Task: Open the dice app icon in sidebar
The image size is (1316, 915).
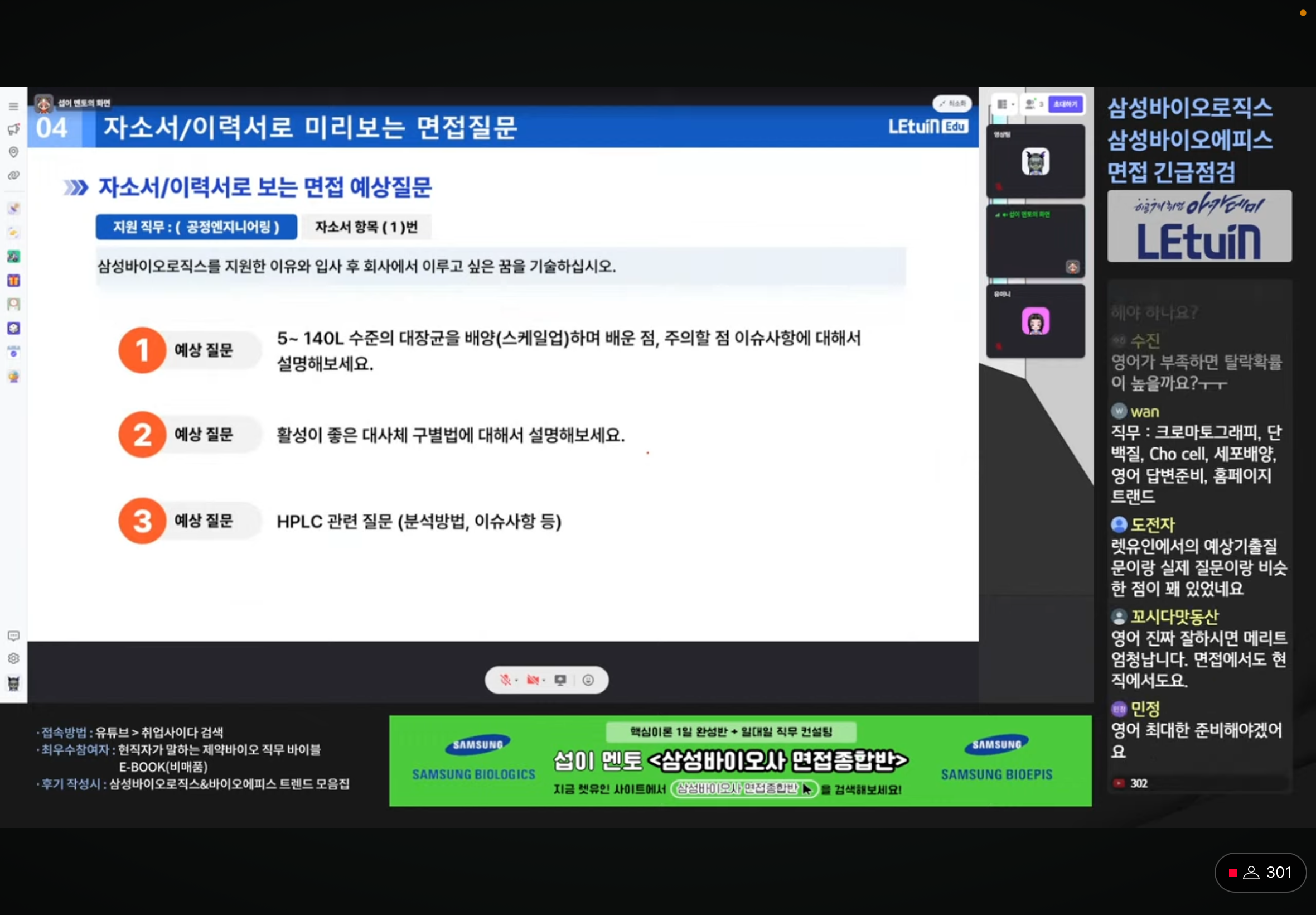Action: (13, 328)
